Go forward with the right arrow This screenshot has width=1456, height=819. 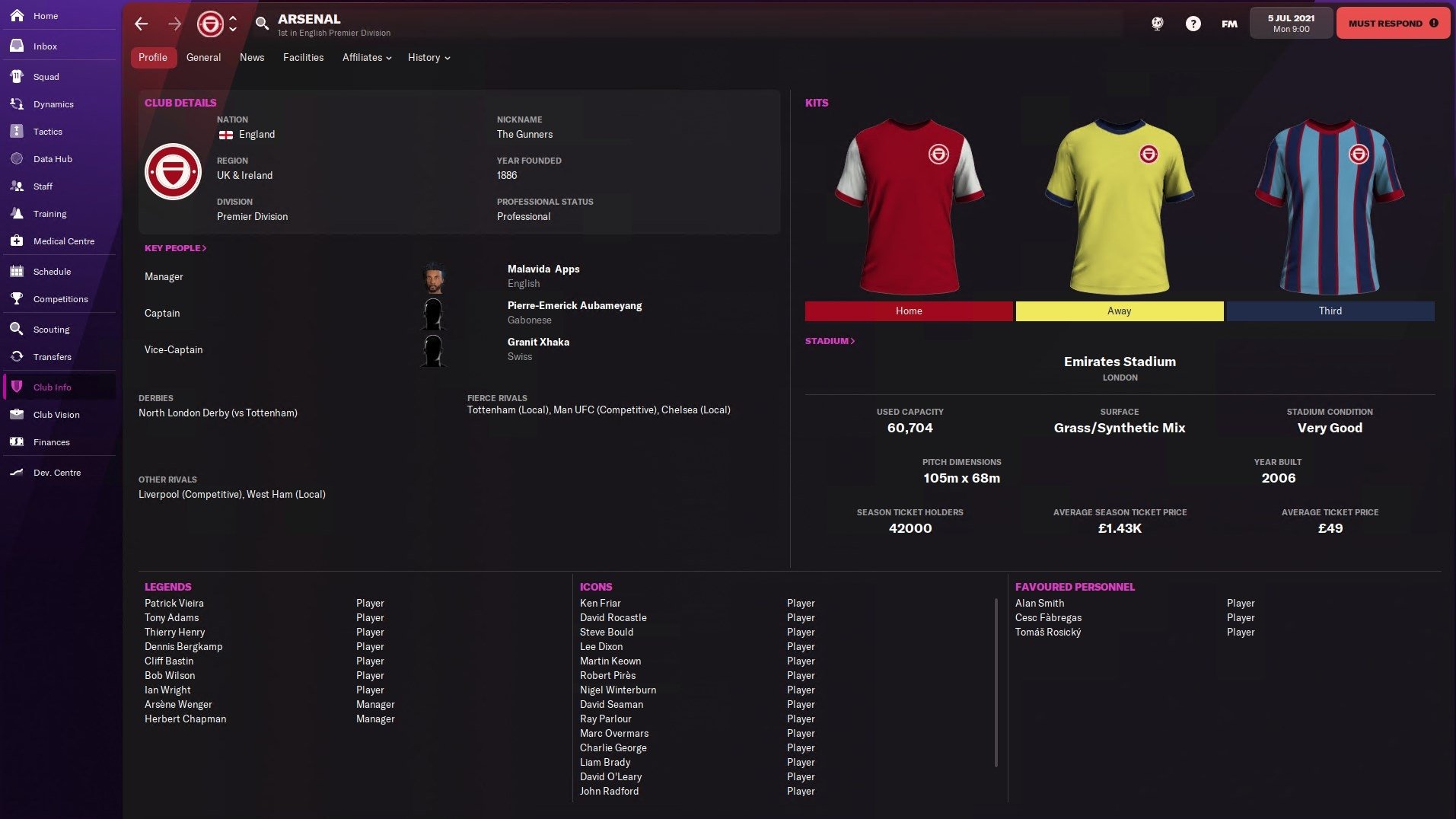pos(175,24)
